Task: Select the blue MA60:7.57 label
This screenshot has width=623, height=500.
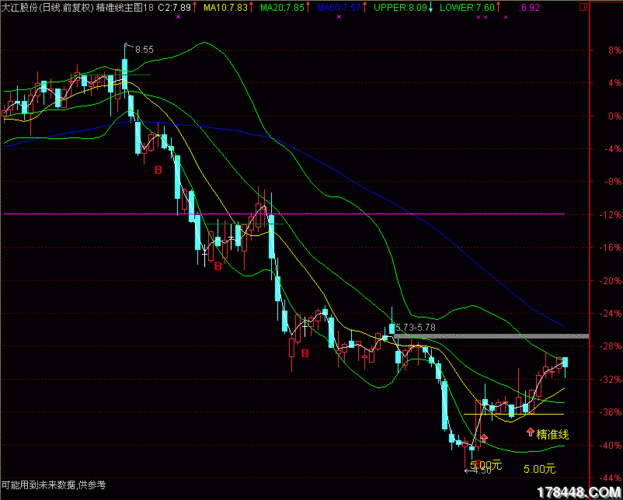Action: pos(339,7)
